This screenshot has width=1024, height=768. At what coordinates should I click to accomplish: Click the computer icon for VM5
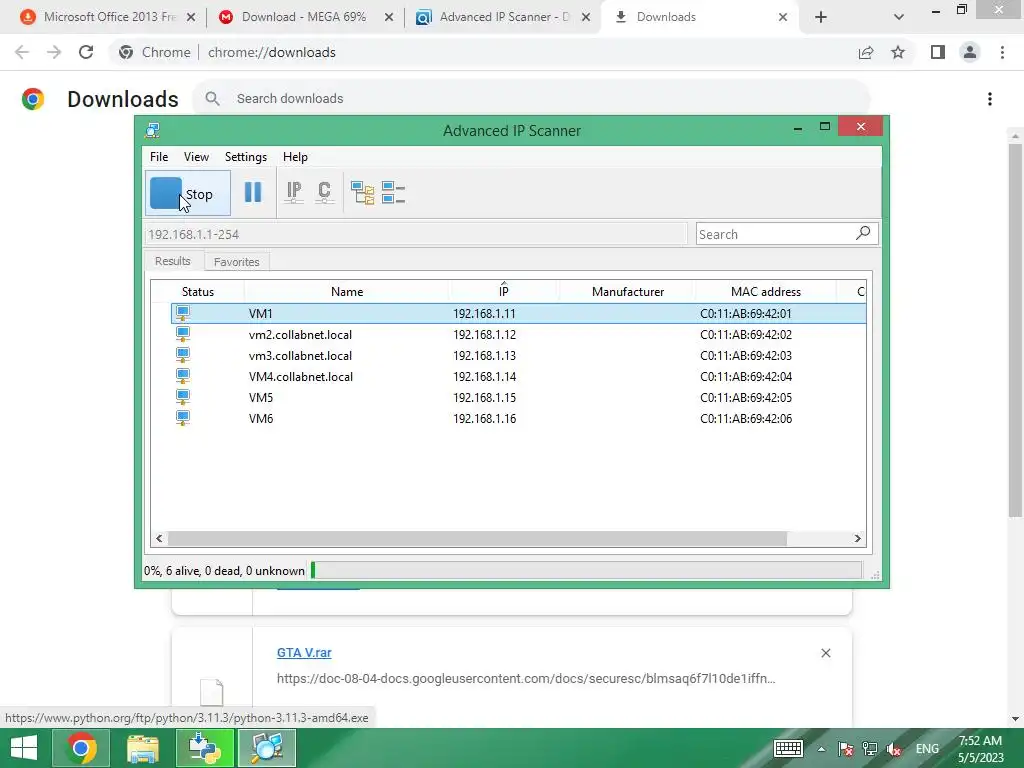183,397
